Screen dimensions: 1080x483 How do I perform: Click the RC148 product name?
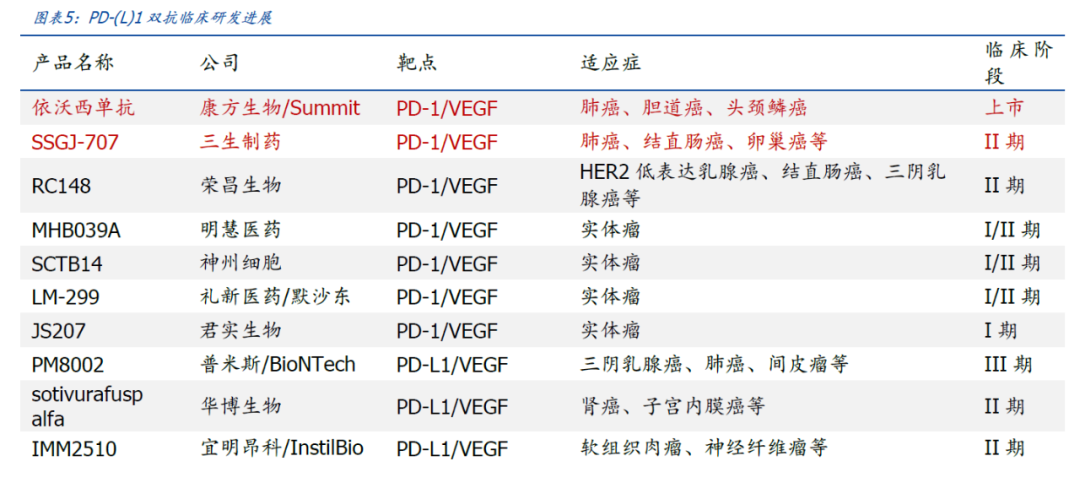click(61, 186)
